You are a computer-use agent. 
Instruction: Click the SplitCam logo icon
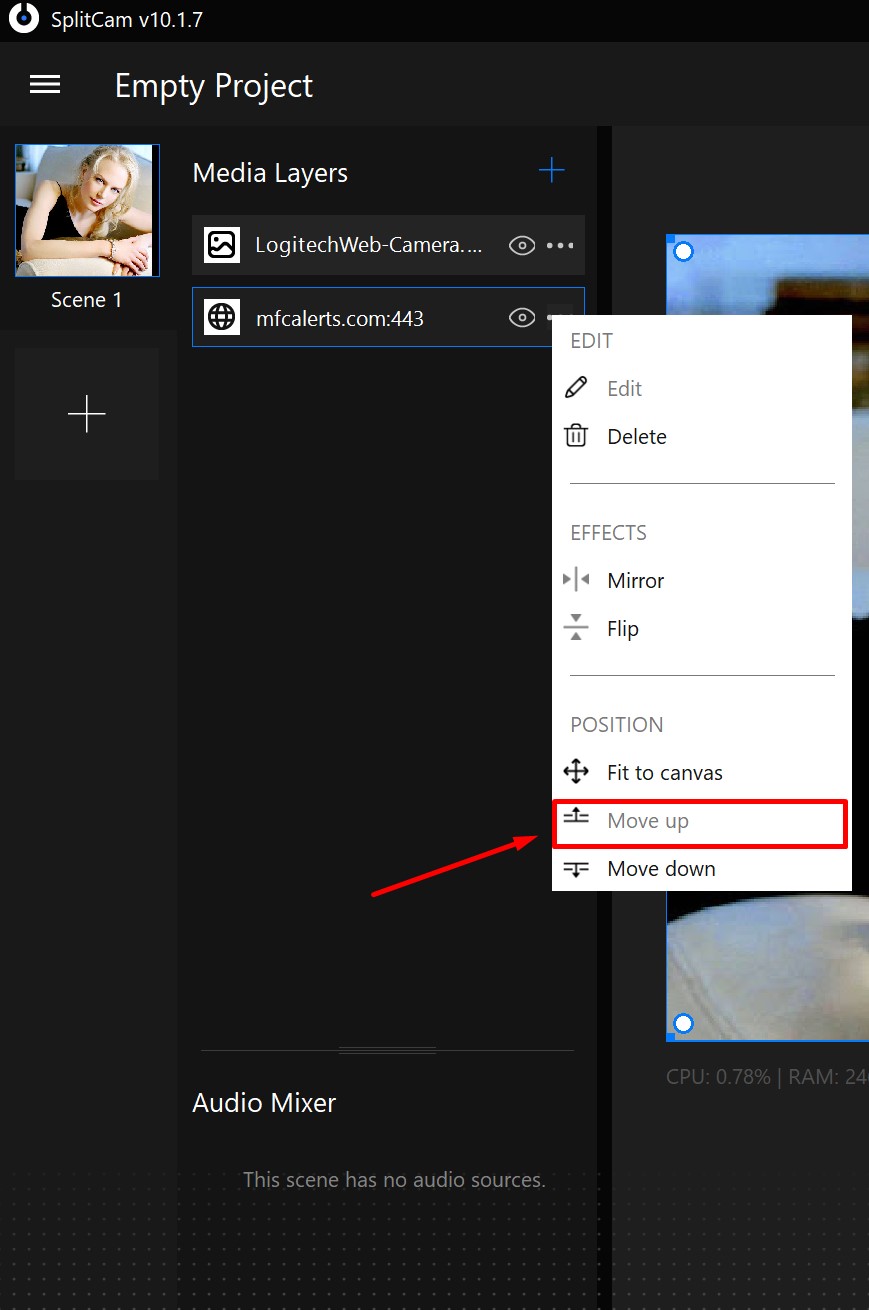[22, 18]
